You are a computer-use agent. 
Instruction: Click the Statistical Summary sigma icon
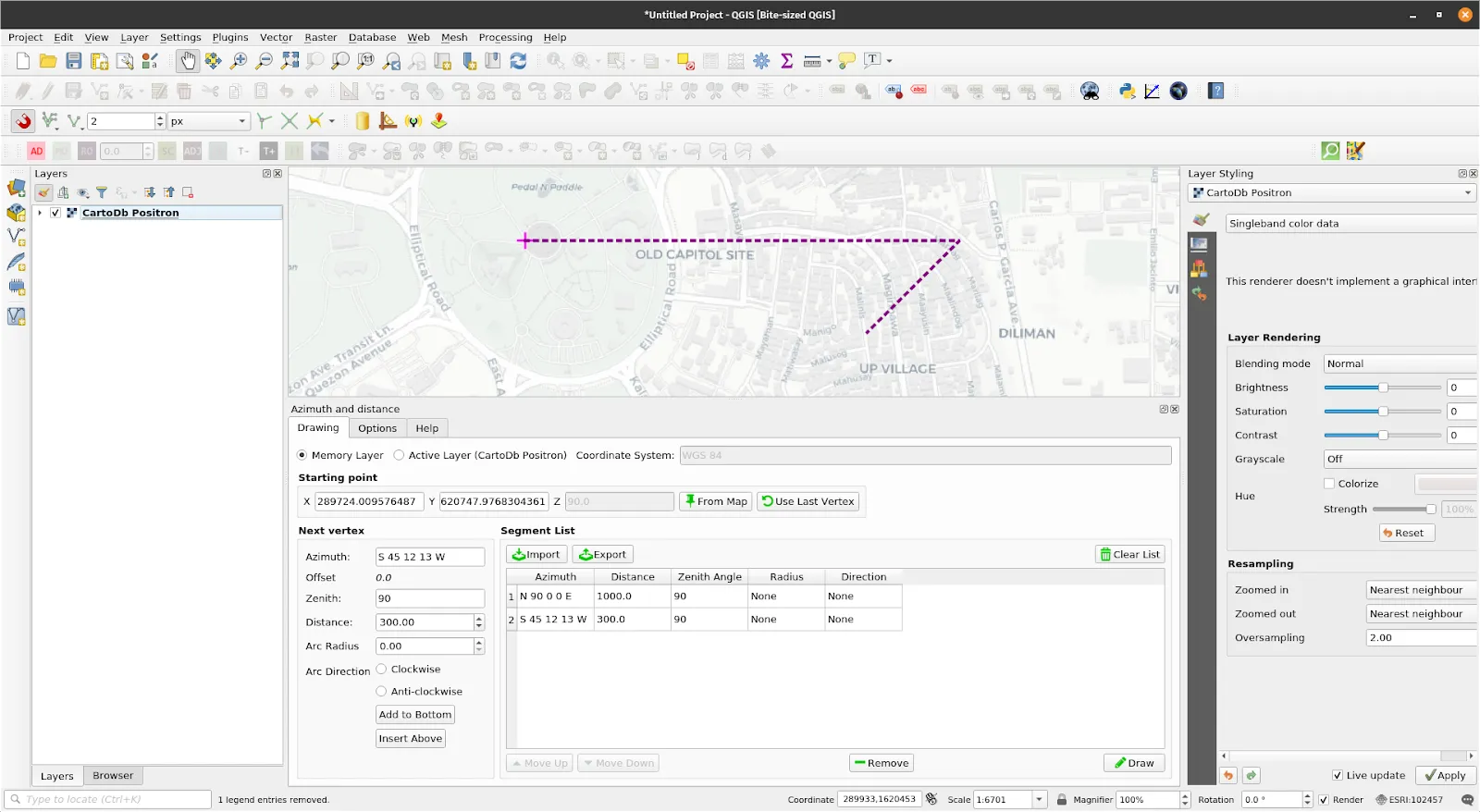[787, 61]
